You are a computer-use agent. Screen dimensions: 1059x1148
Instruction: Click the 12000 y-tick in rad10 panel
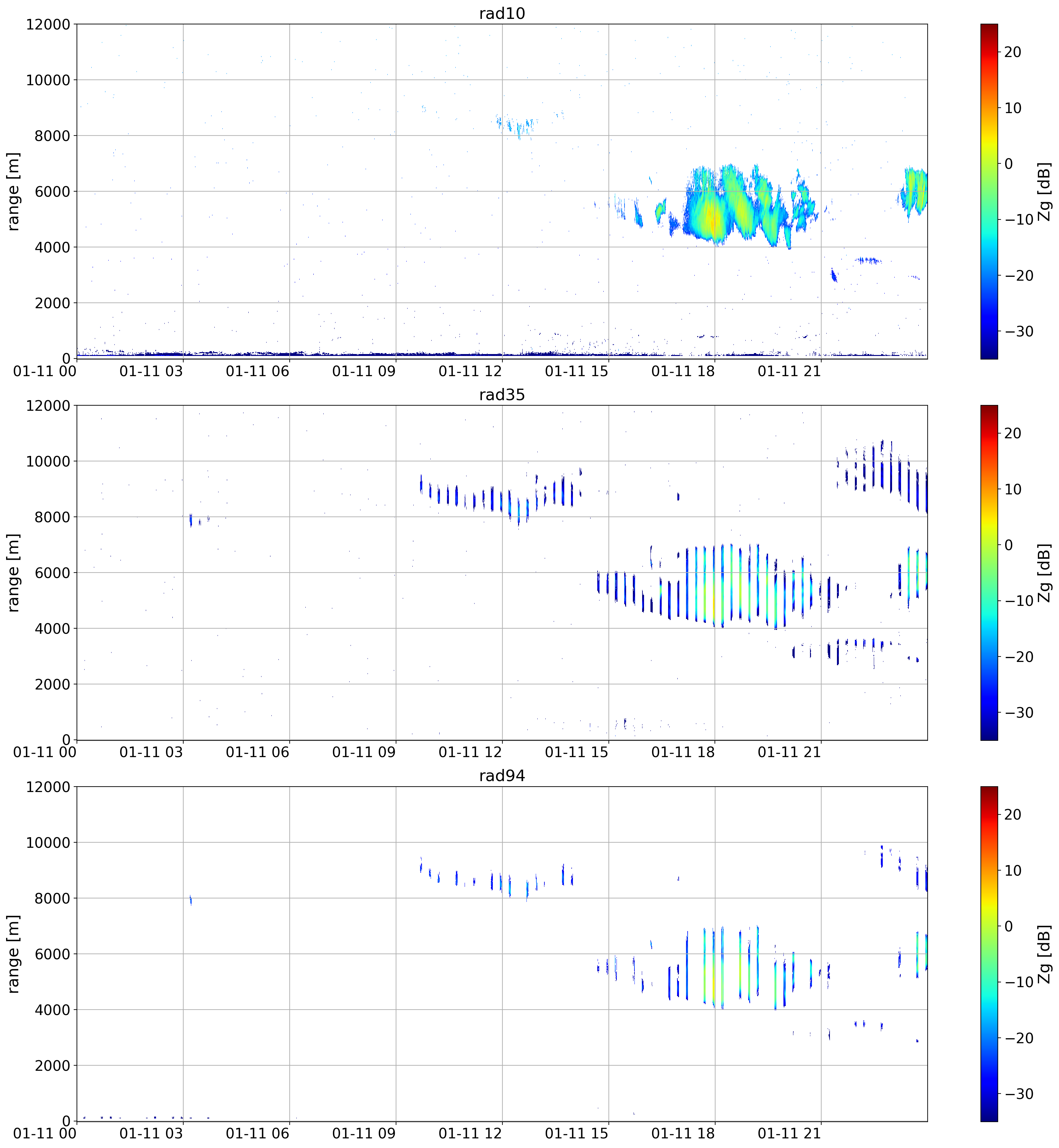point(48,24)
